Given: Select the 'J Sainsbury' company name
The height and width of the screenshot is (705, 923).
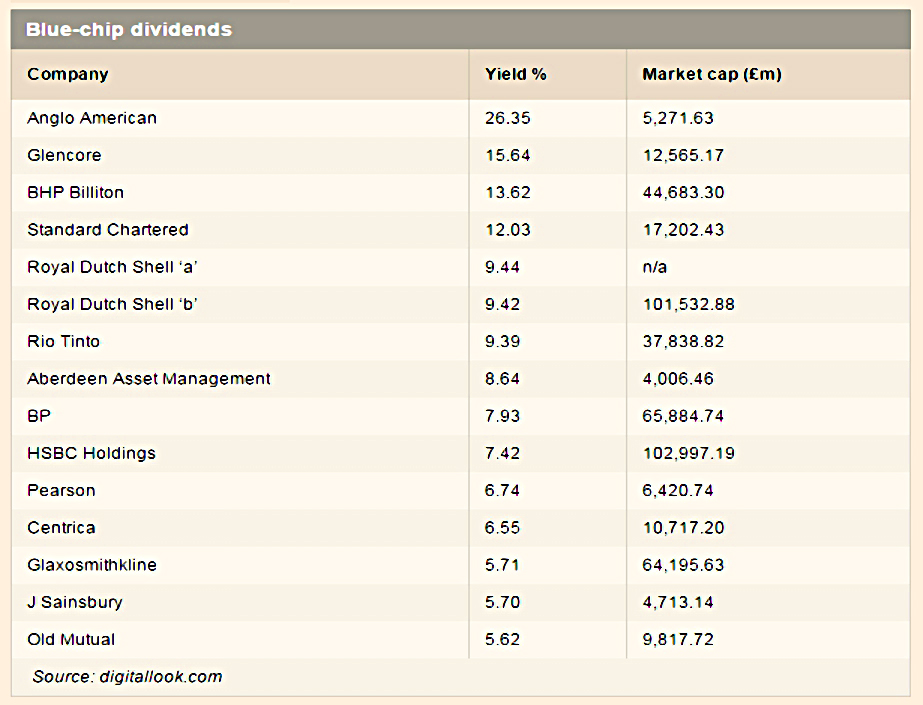Looking at the screenshot, I should pyautogui.click(x=75, y=603).
